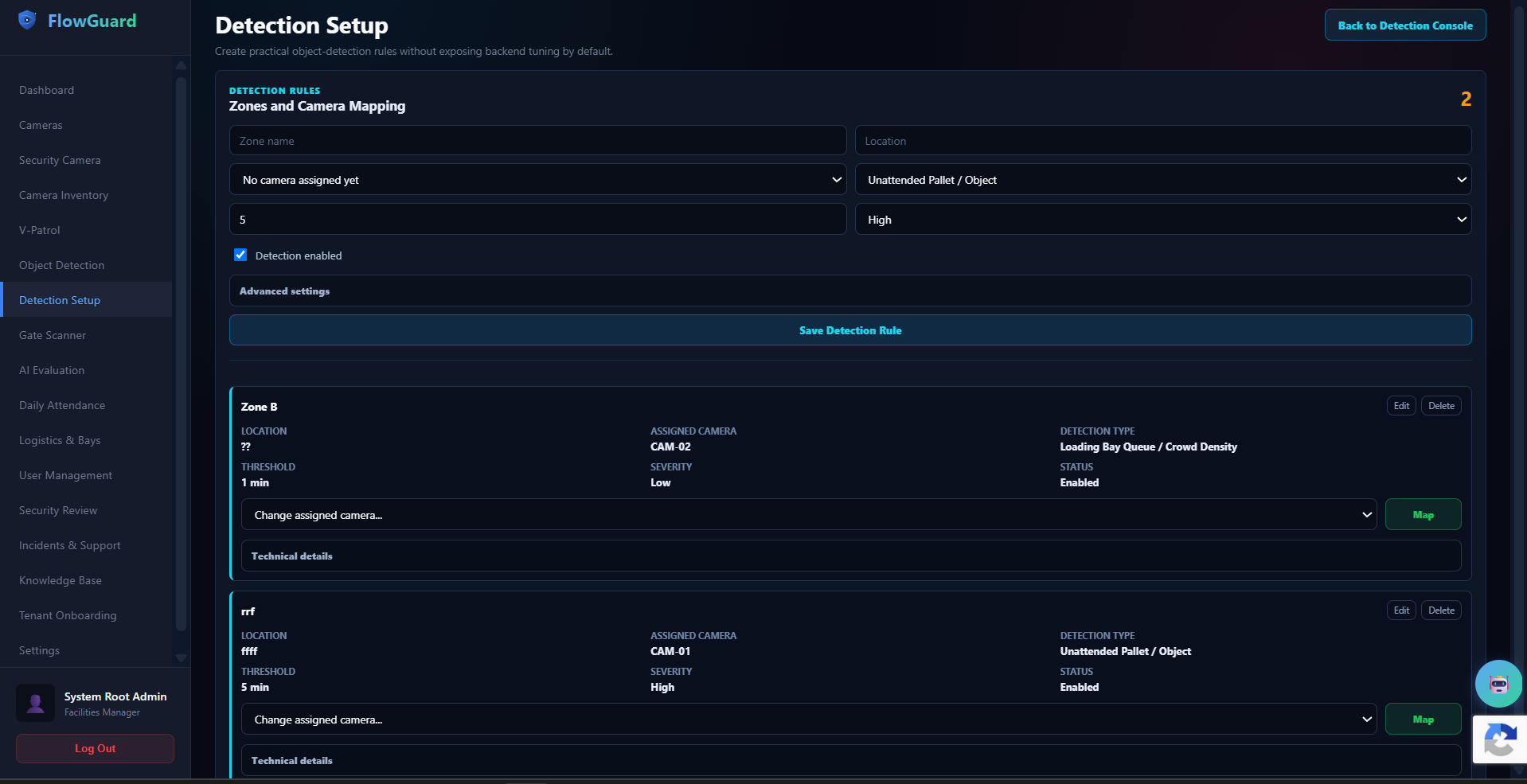Open Logistics & Bays page
This screenshot has height=784, width=1527.
pos(86,440)
